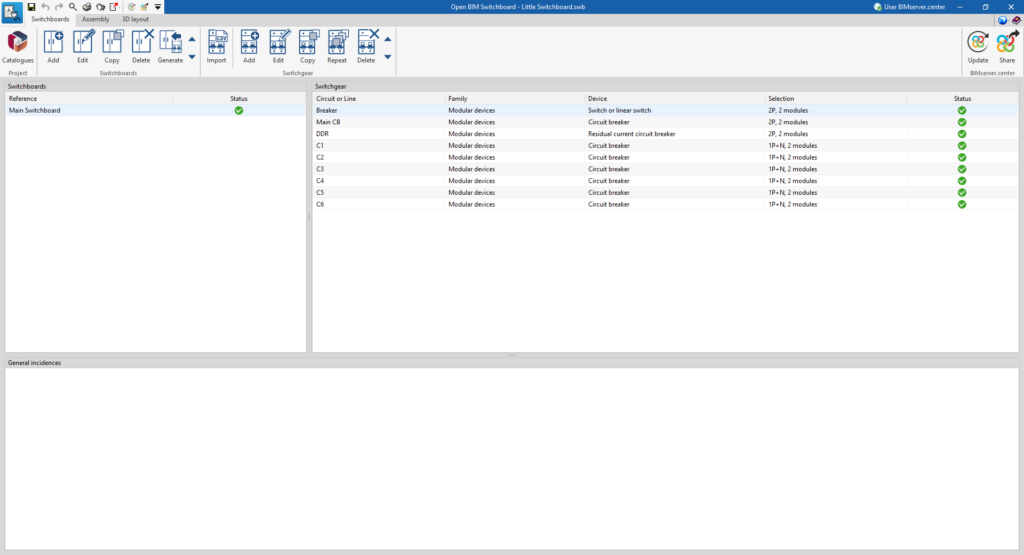
Task: Select the Breaker circuit row
Action: click(x=665, y=110)
